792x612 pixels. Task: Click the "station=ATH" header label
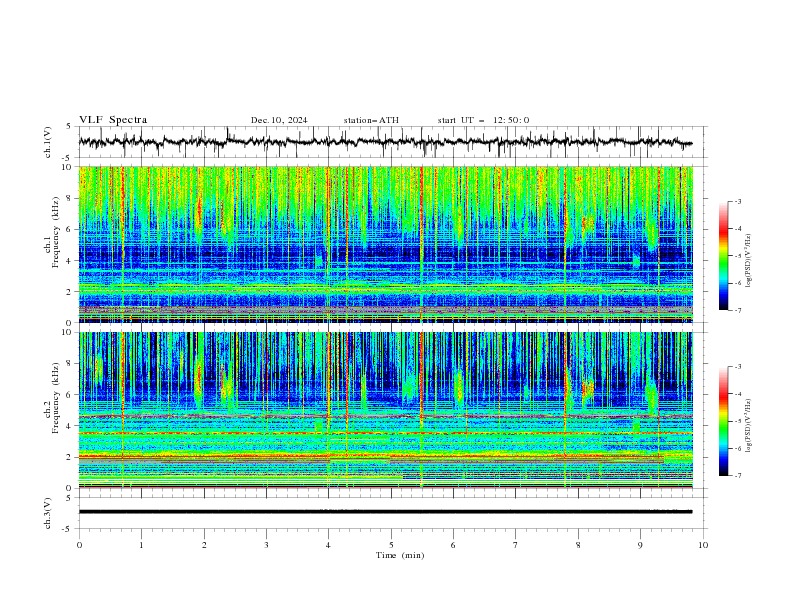coord(371,120)
